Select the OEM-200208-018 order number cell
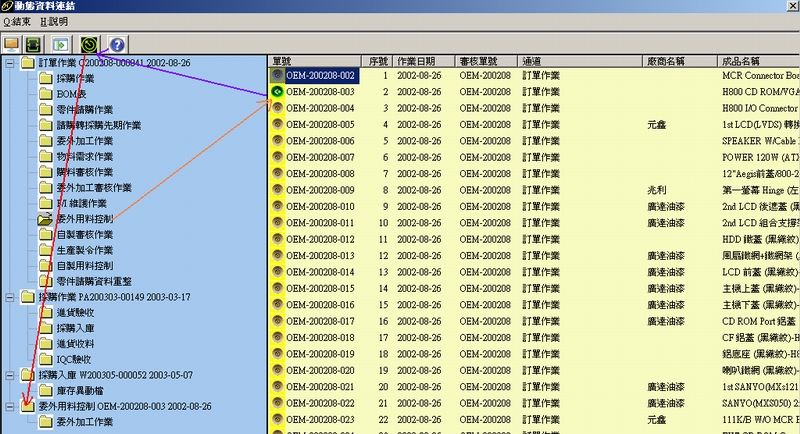This screenshot has height=434, width=800. (320, 338)
